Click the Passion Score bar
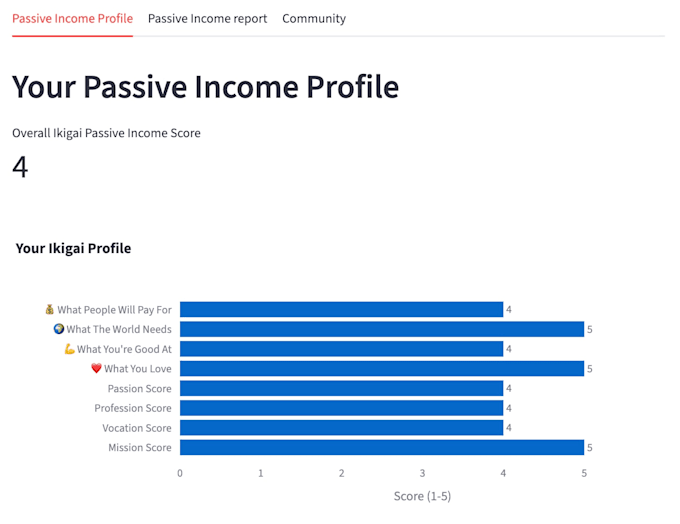 pos(341,388)
